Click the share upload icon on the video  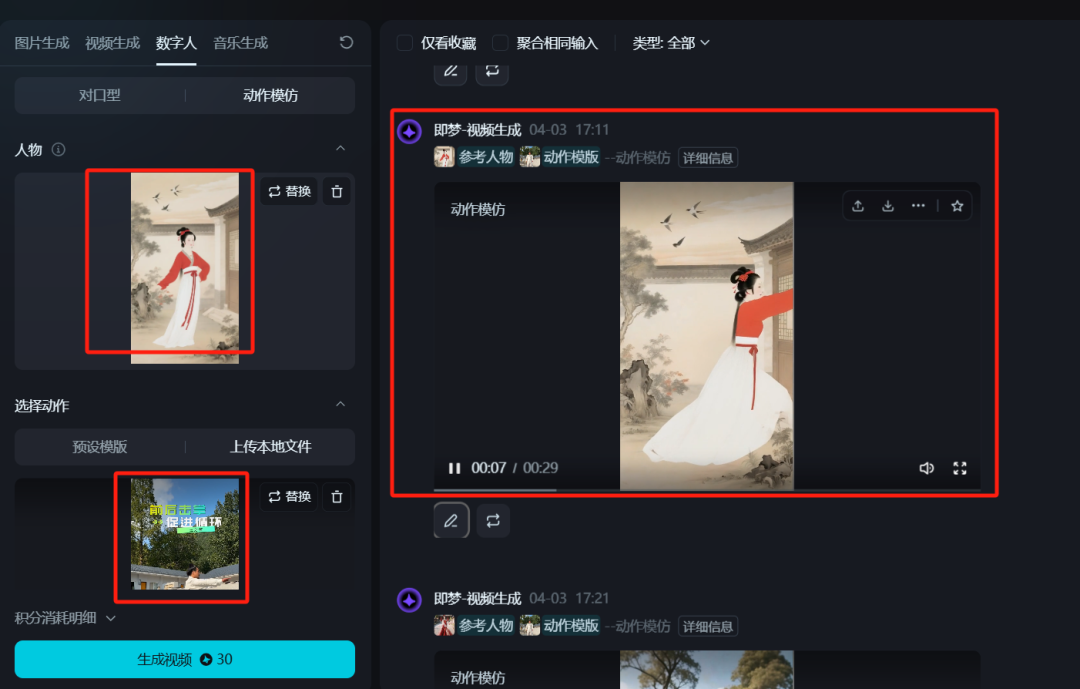coord(858,206)
